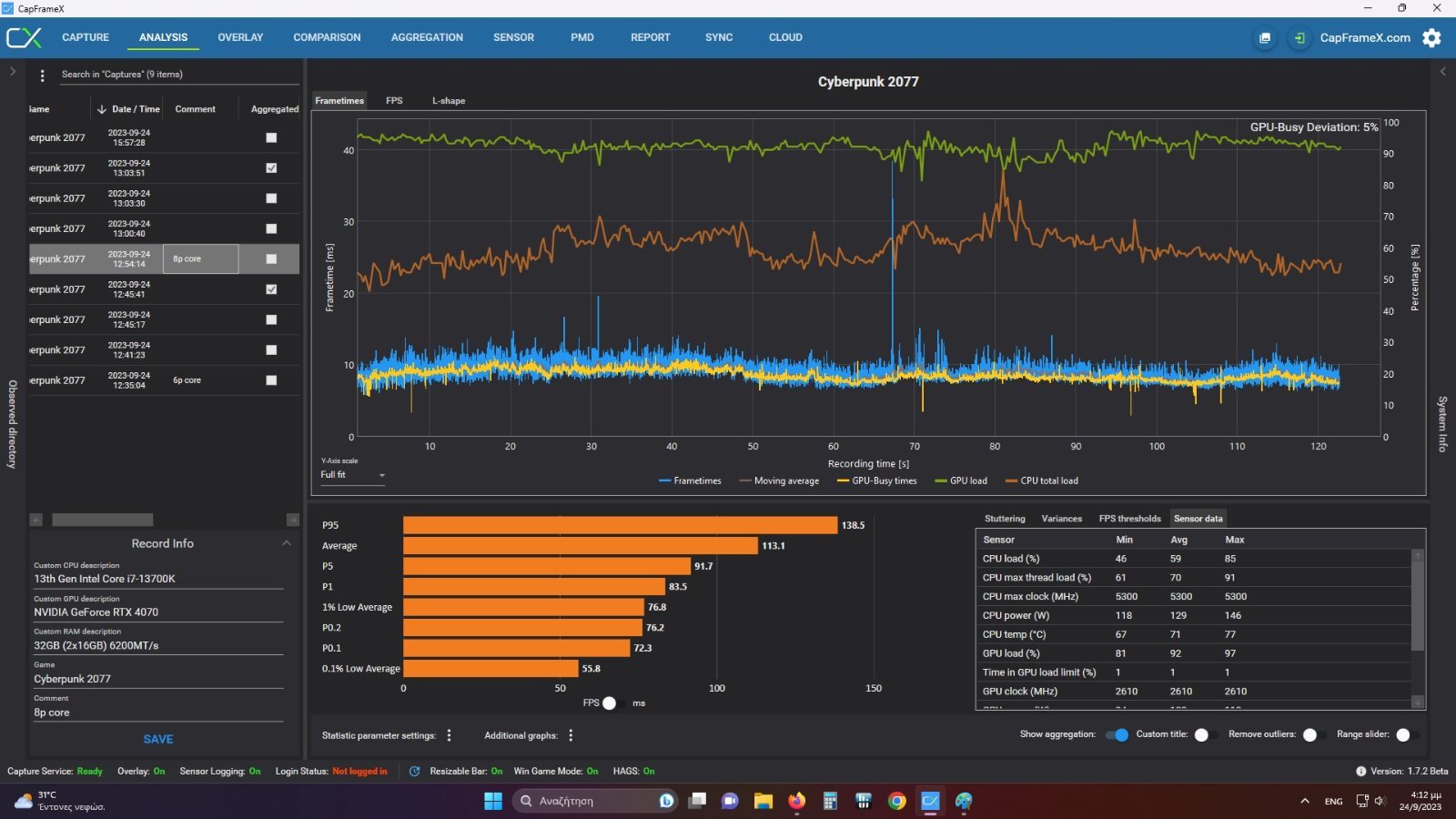
Task: Toggle Moving average legend entry
Action: coord(779,481)
